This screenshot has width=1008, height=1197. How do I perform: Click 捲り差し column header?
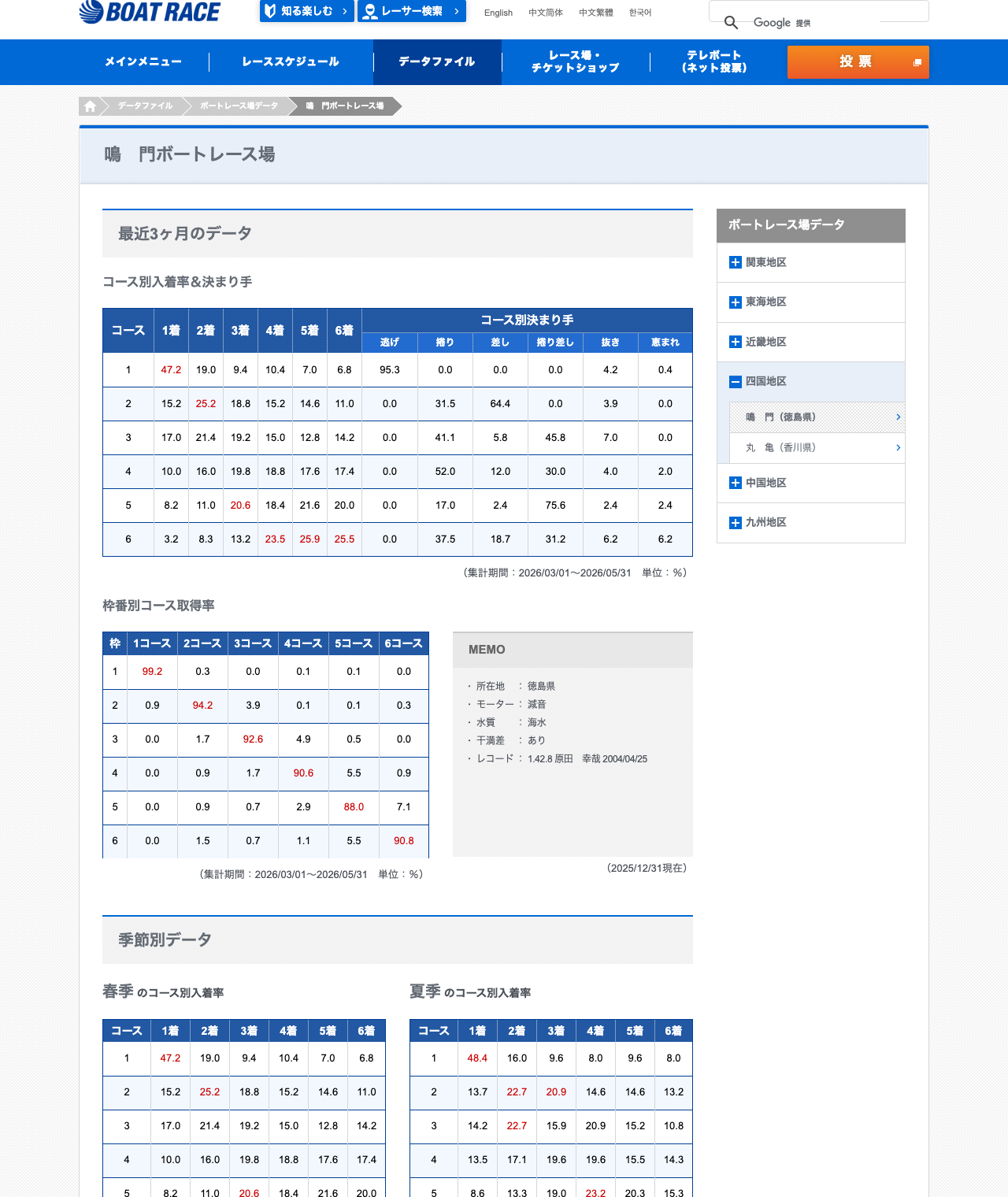point(555,343)
